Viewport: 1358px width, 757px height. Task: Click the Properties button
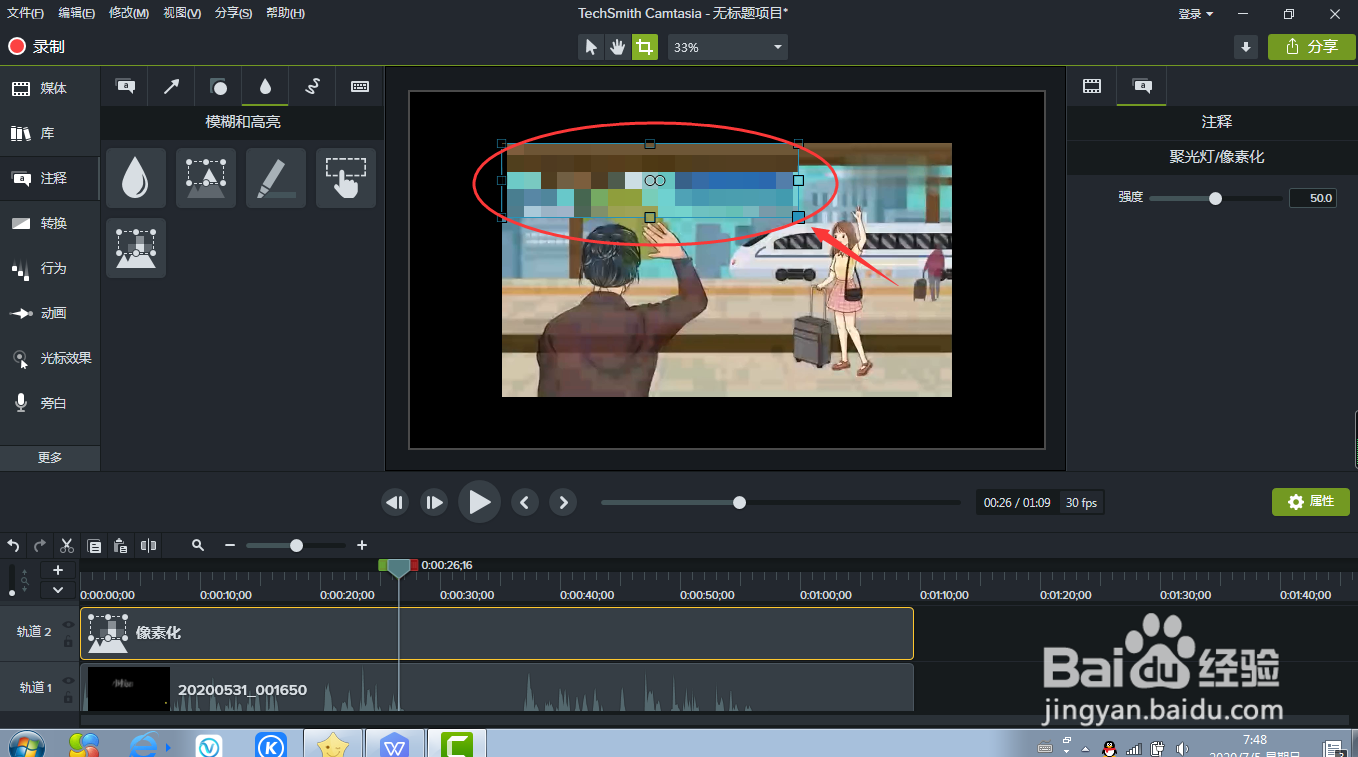point(1311,501)
